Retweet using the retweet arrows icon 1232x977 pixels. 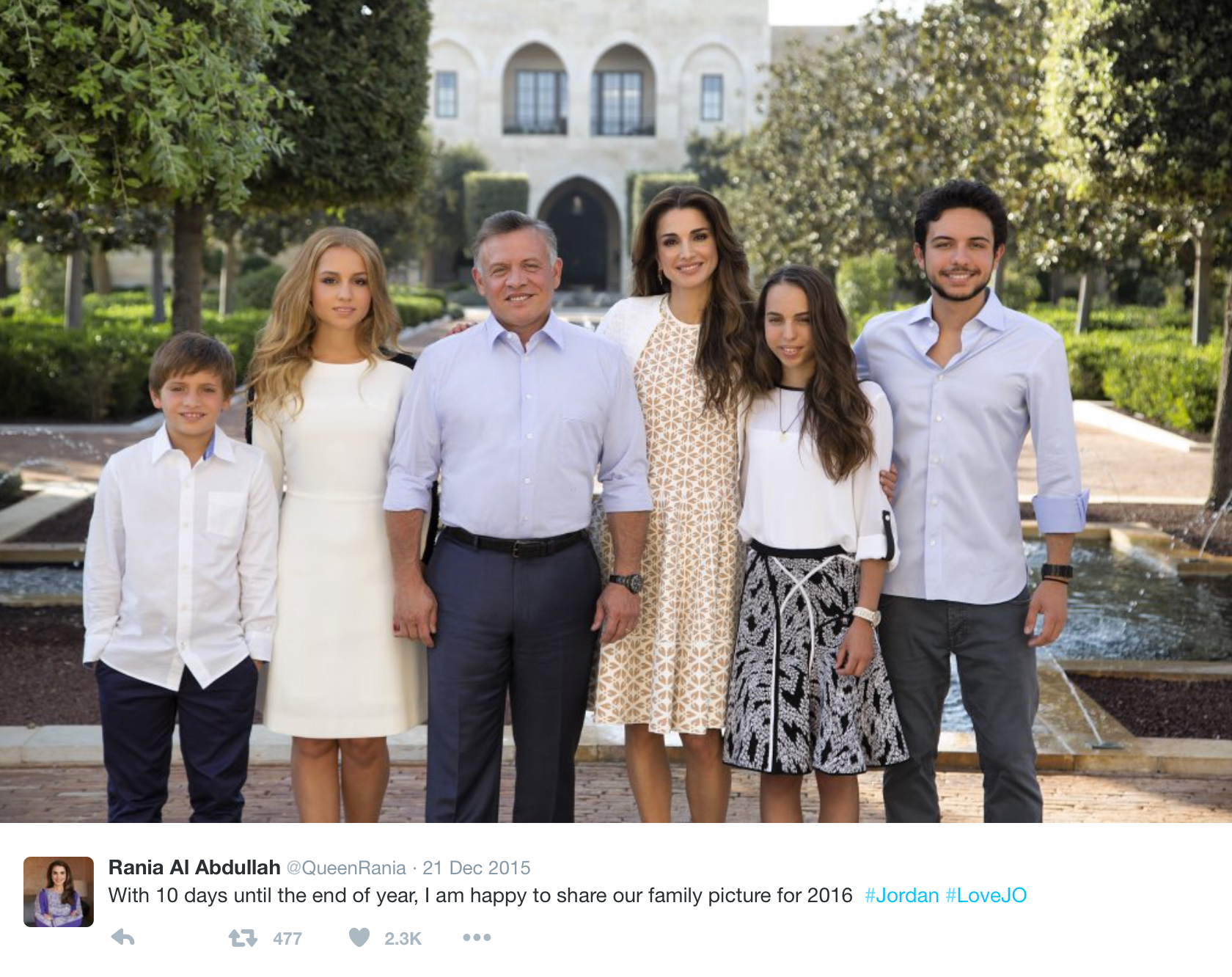click(242, 937)
